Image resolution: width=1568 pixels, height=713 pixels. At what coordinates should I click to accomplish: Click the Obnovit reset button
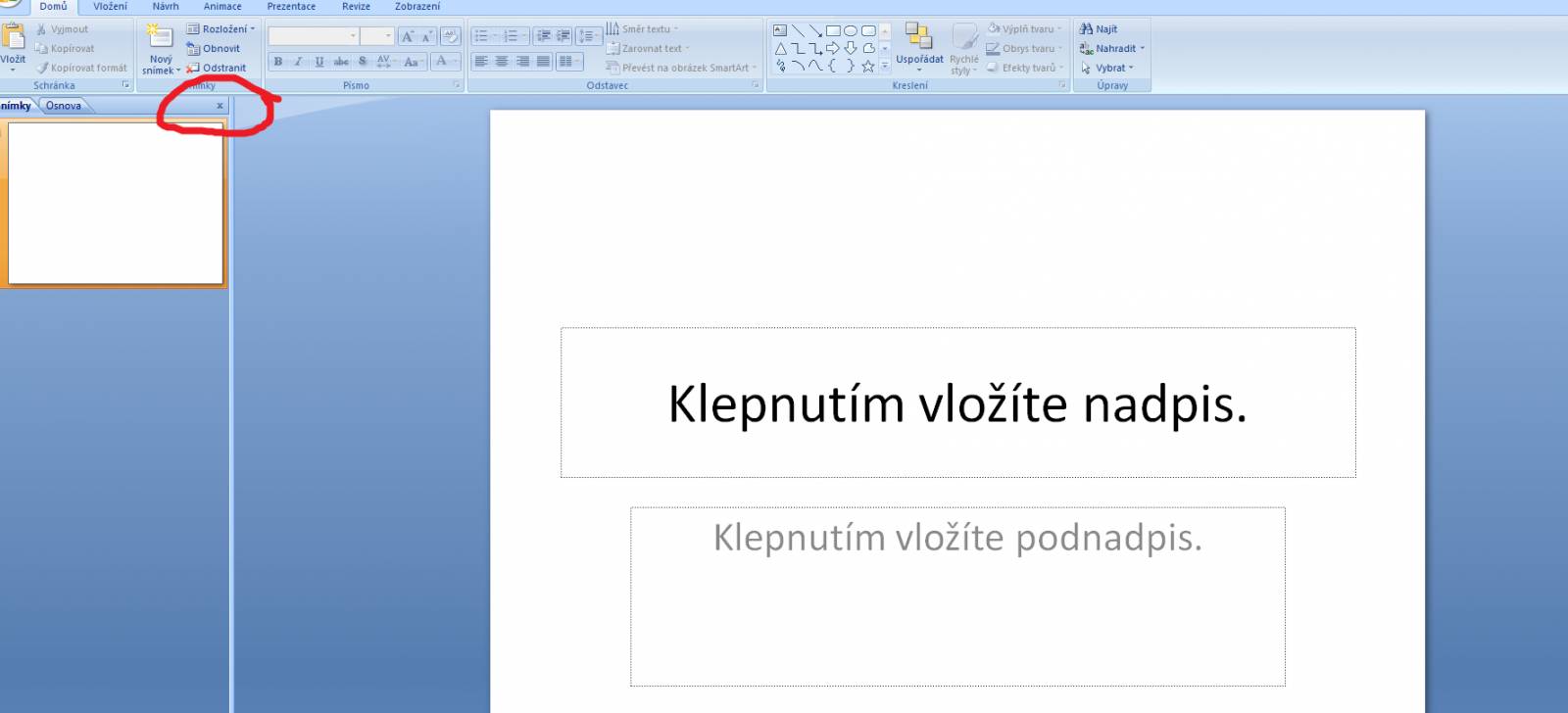pyautogui.click(x=213, y=48)
